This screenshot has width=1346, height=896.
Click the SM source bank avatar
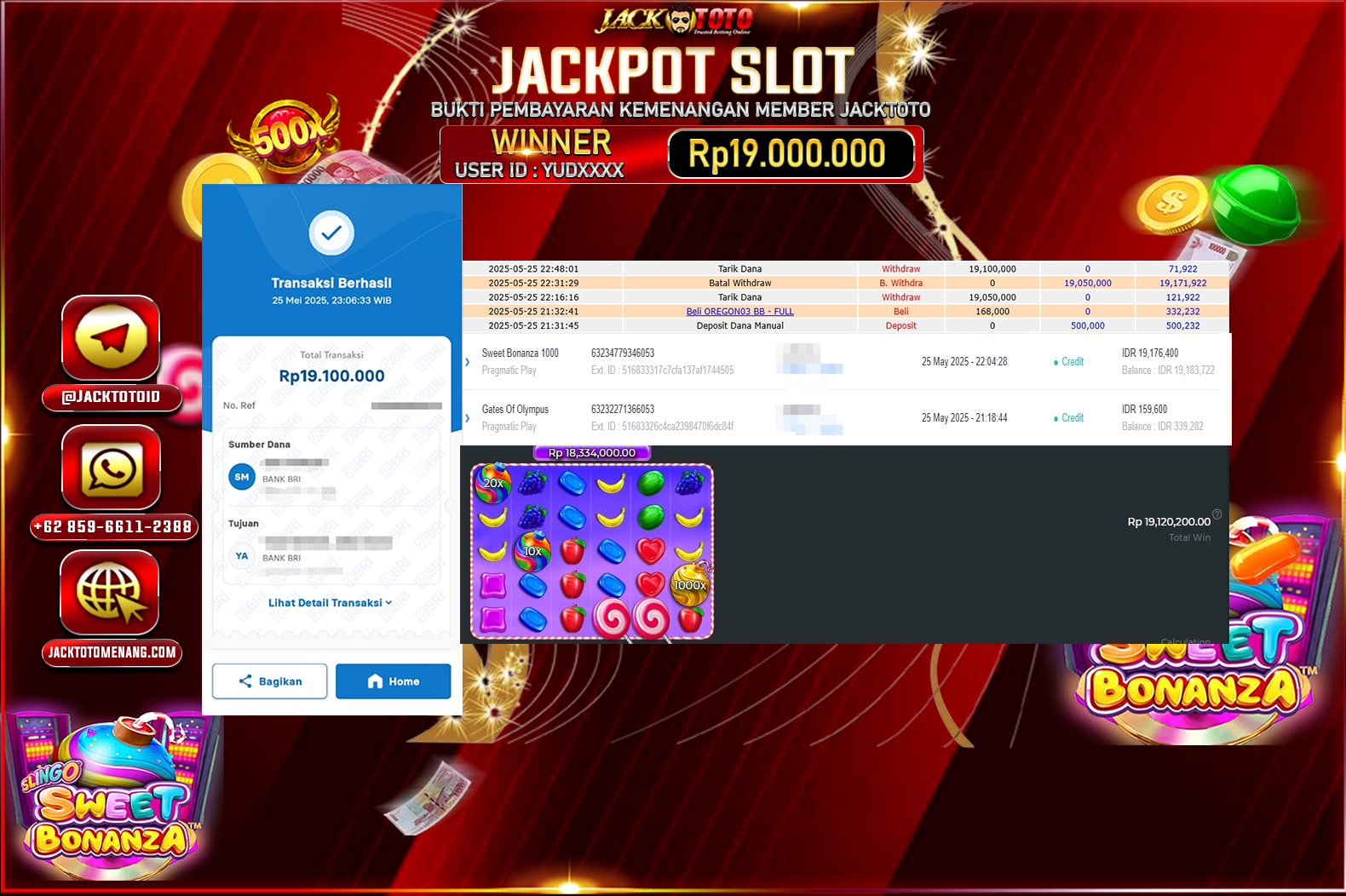(x=242, y=477)
